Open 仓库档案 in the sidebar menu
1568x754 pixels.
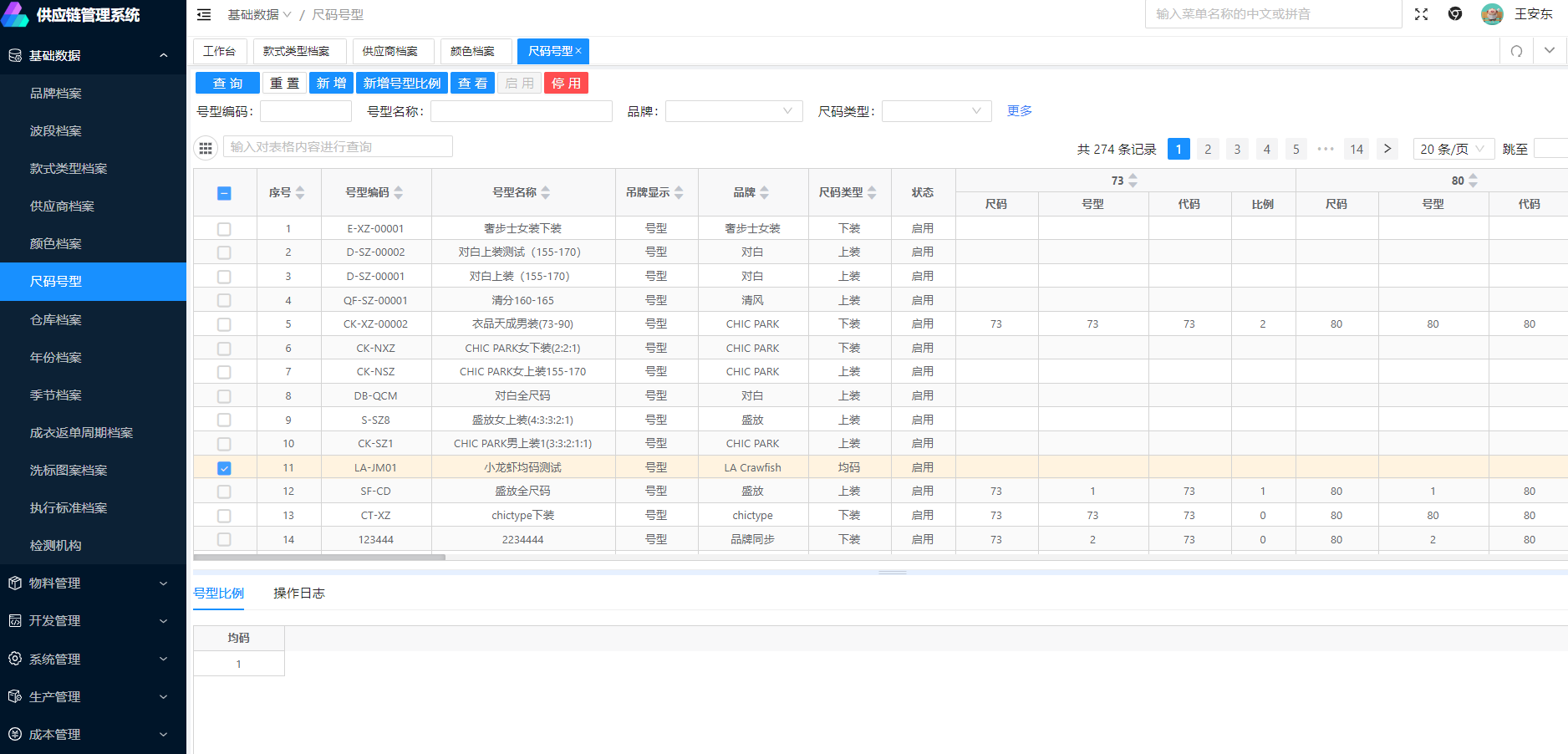point(56,320)
